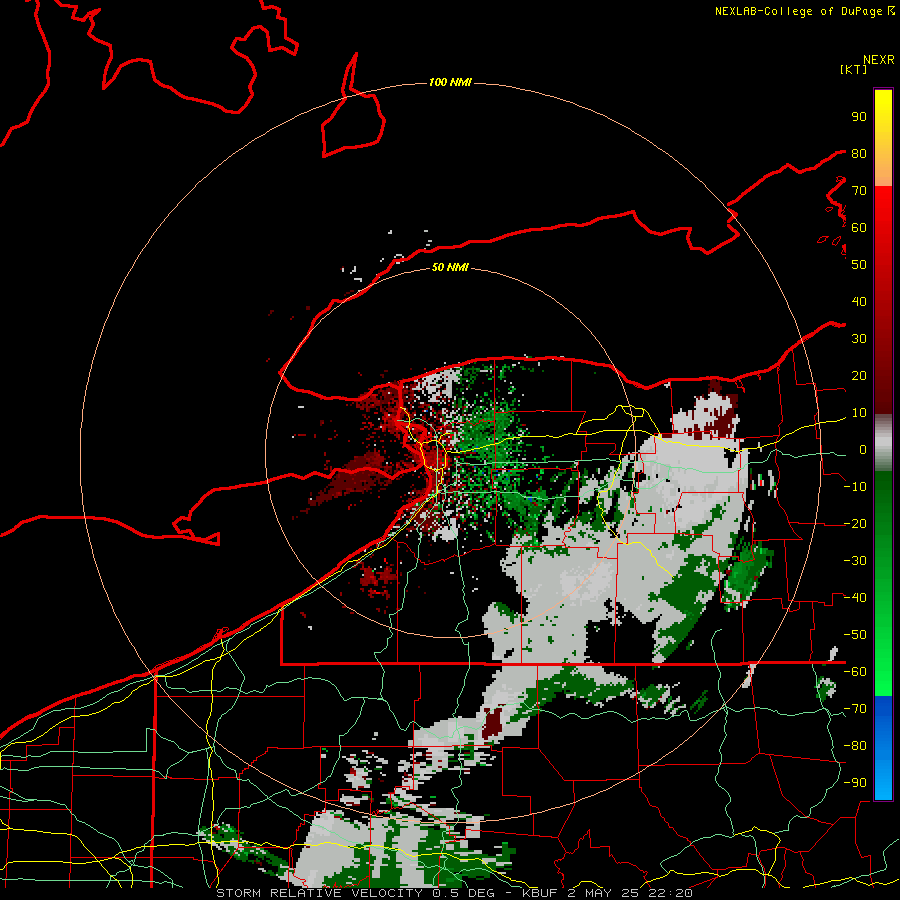Click the -60 value on the velocity scale
Viewport: 900px width, 900px height.
click(x=855, y=672)
